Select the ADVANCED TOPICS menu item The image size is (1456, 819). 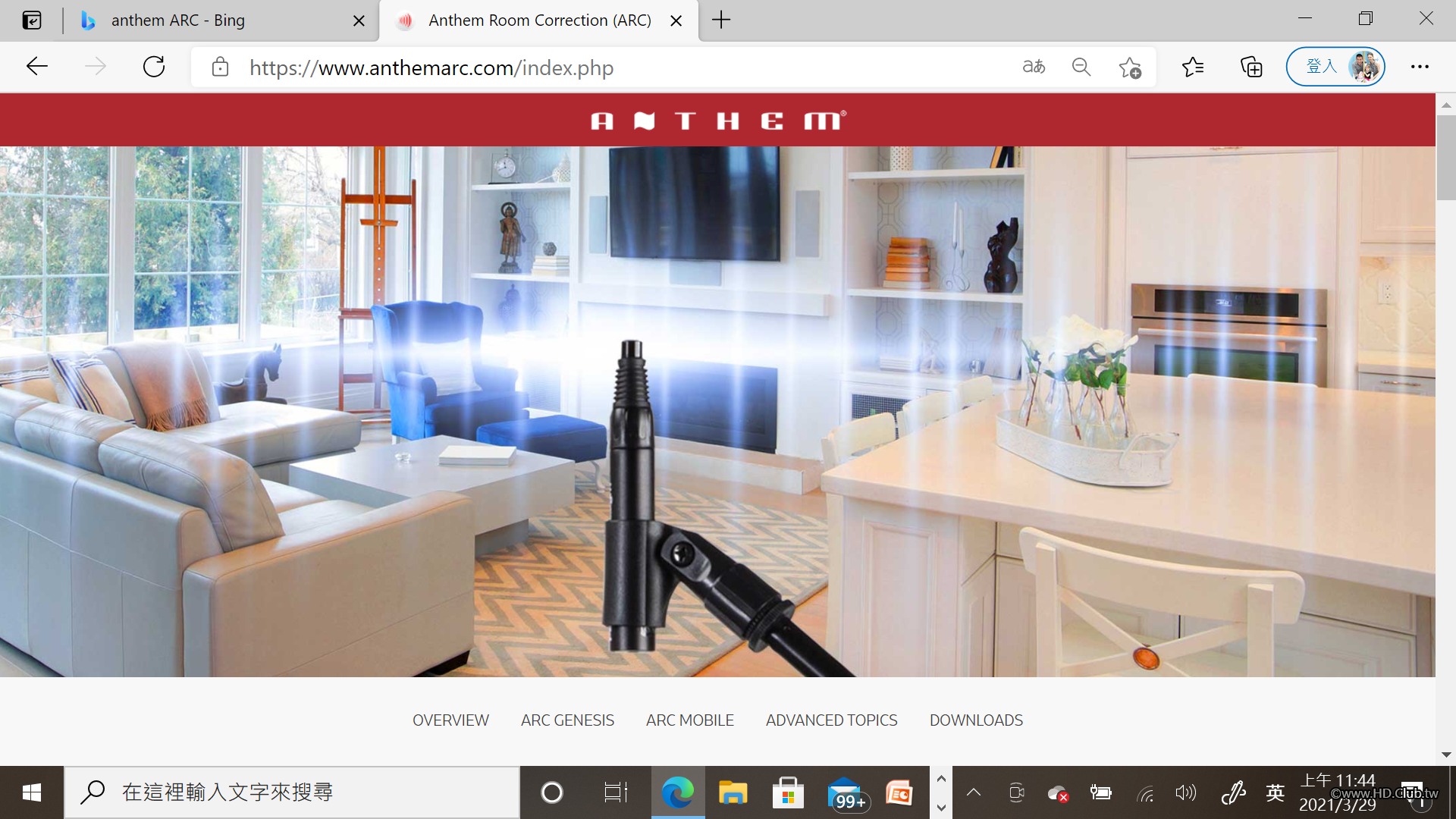[x=831, y=720]
